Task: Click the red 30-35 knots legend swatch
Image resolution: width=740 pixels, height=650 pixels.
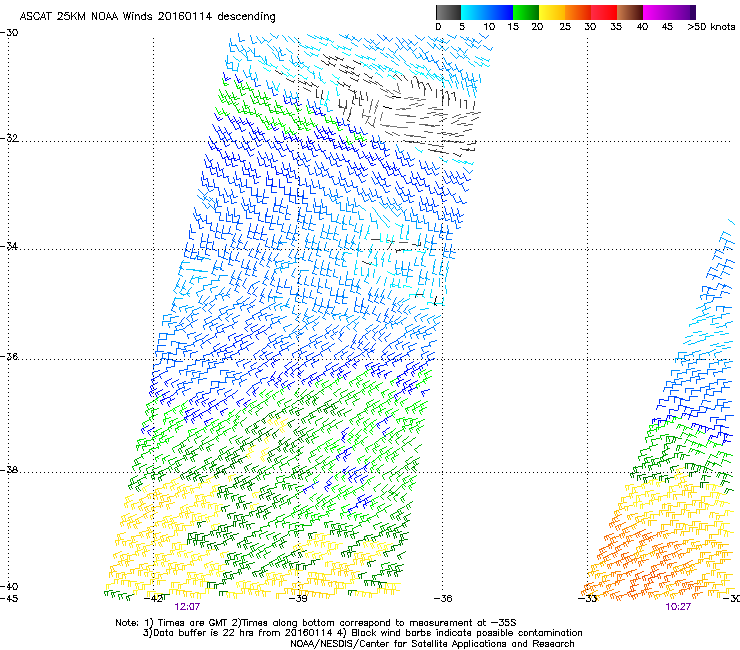Action: tap(604, 12)
